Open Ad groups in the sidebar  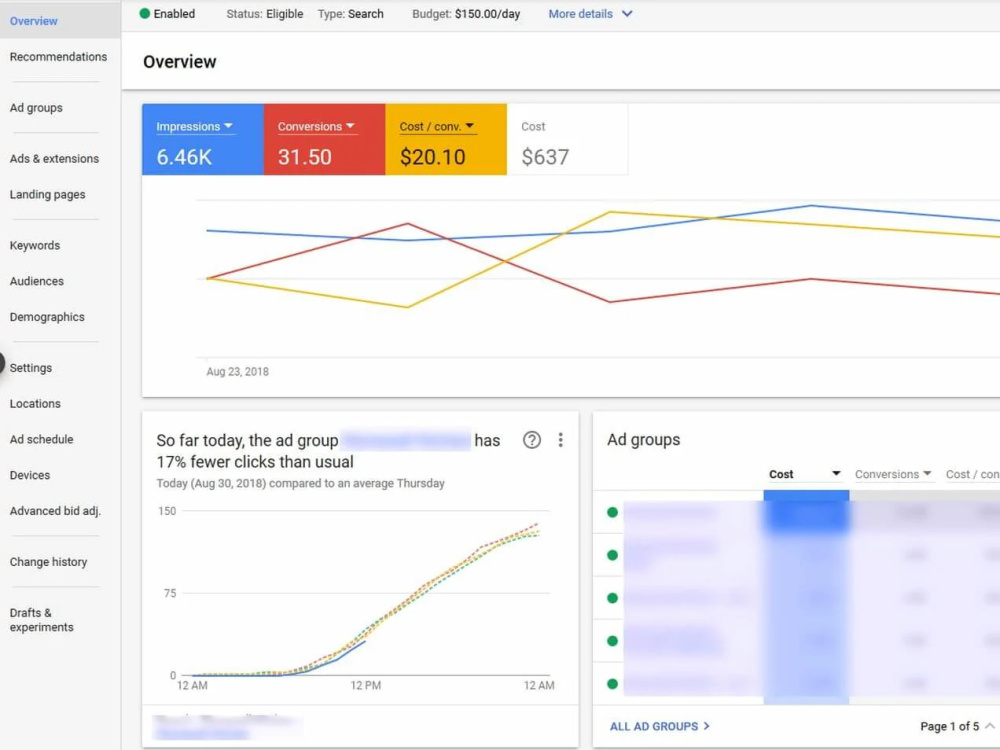click(x=36, y=108)
